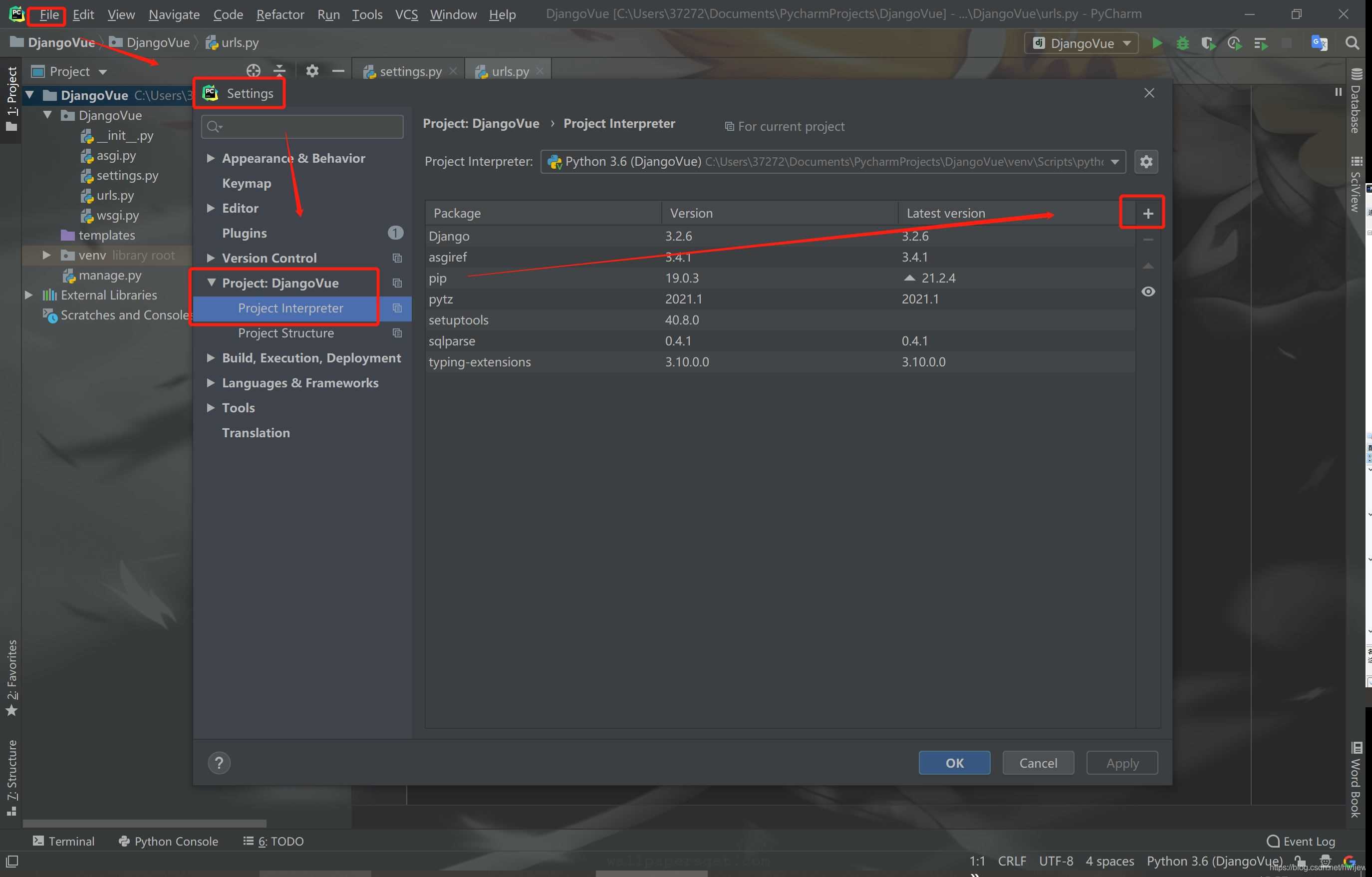
Task: Click the run configuration icon in toolbar
Action: click(x=1082, y=43)
